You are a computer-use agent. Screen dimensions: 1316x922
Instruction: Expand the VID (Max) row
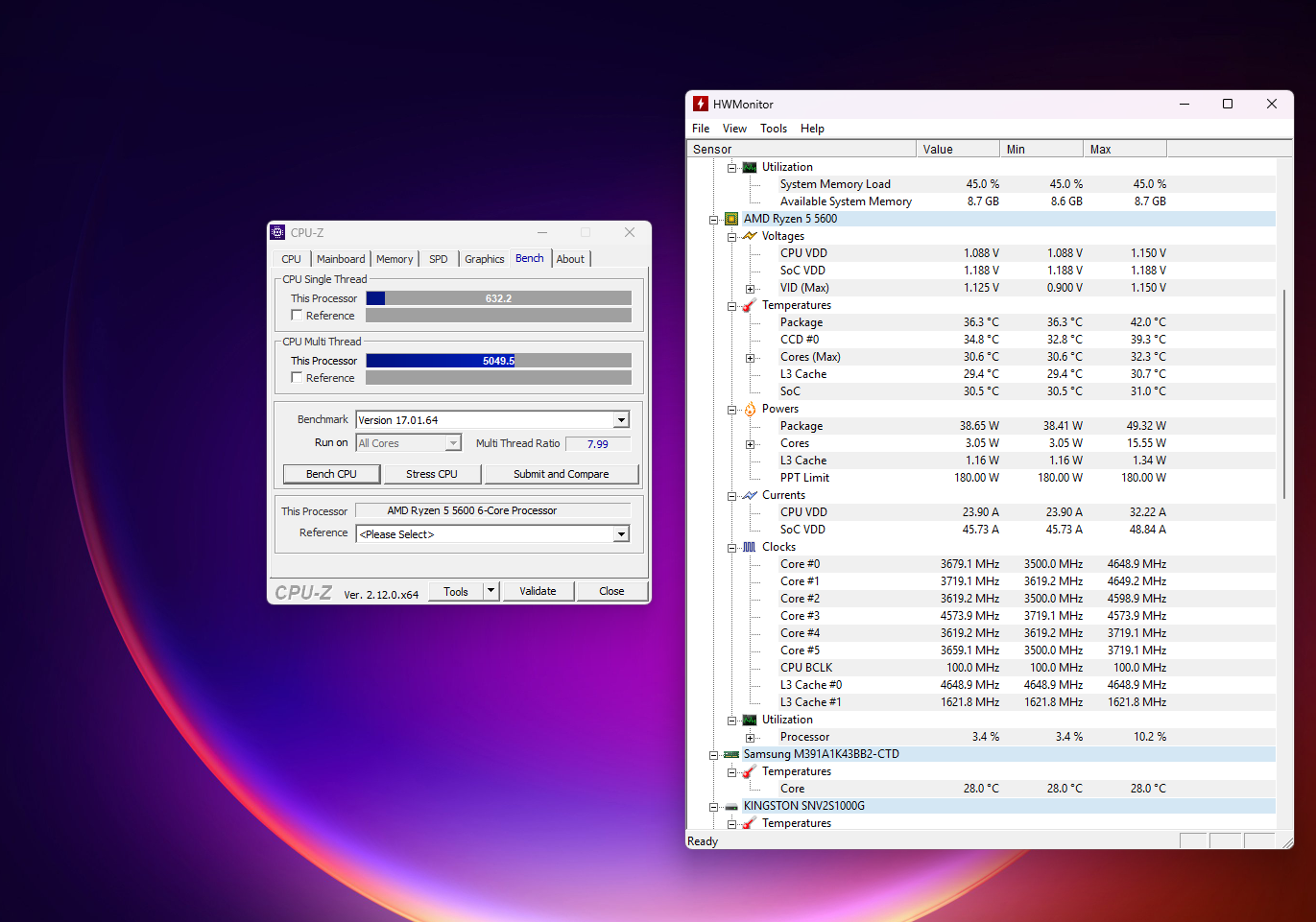point(750,289)
